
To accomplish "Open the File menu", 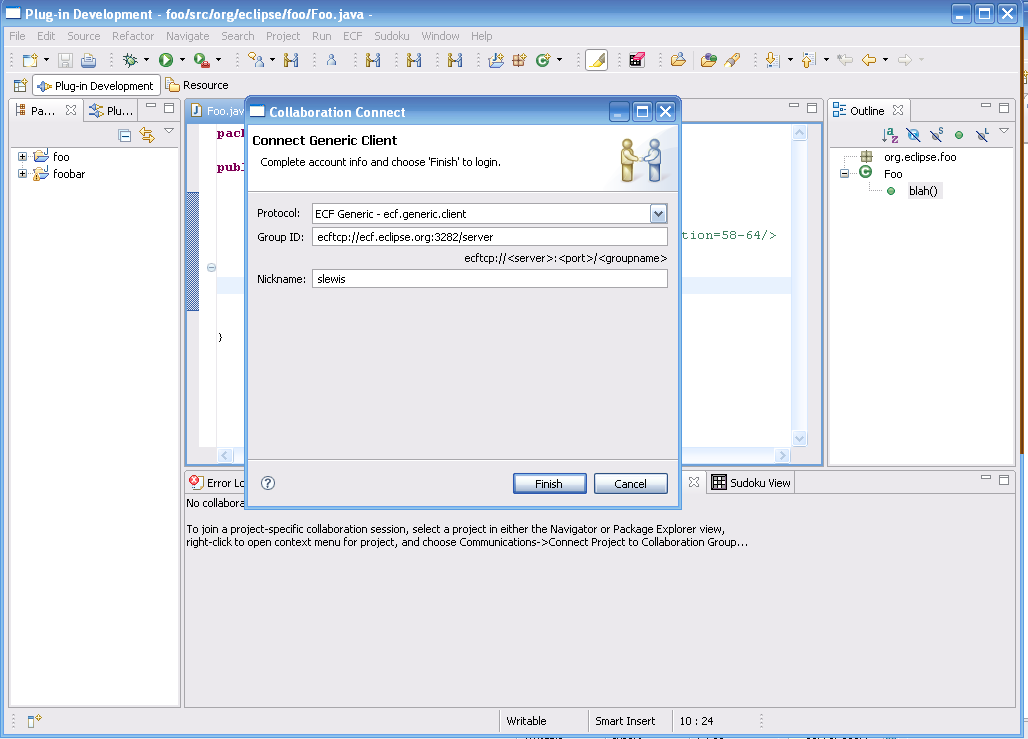I will 17,36.
